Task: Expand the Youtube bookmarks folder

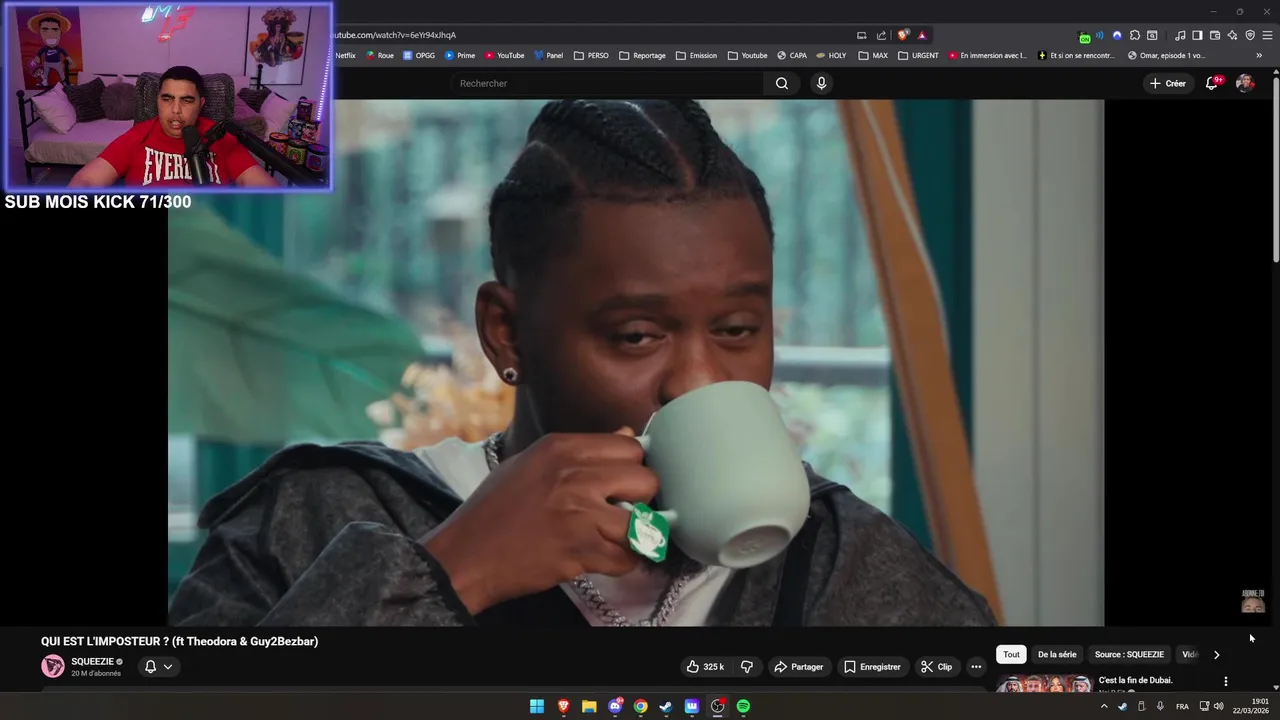Action: 747,56
